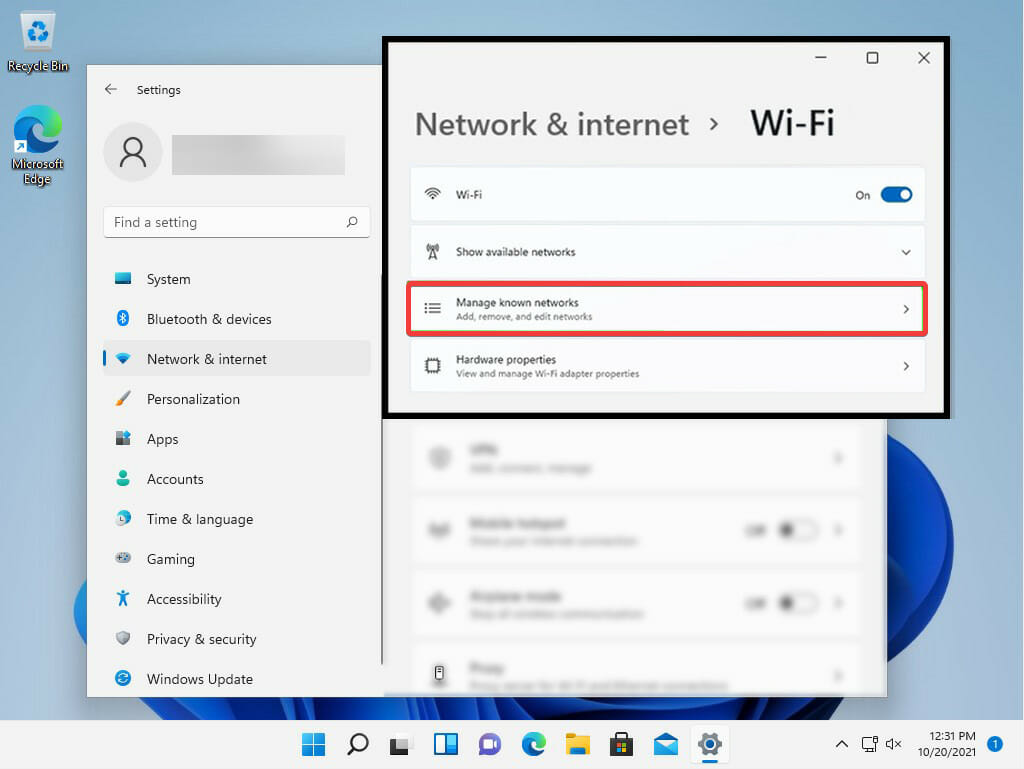The height and width of the screenshot is (769, 1024).
Task: Select Apps in Settings sidebar
Action: [162, 439]
